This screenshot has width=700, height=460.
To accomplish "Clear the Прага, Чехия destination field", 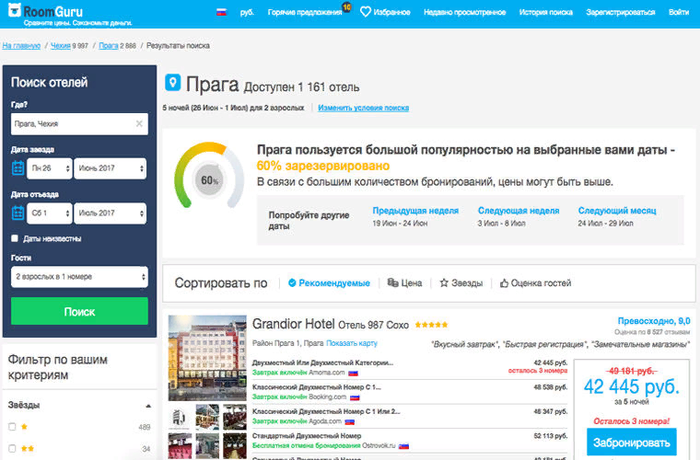I will click(139, 124).
